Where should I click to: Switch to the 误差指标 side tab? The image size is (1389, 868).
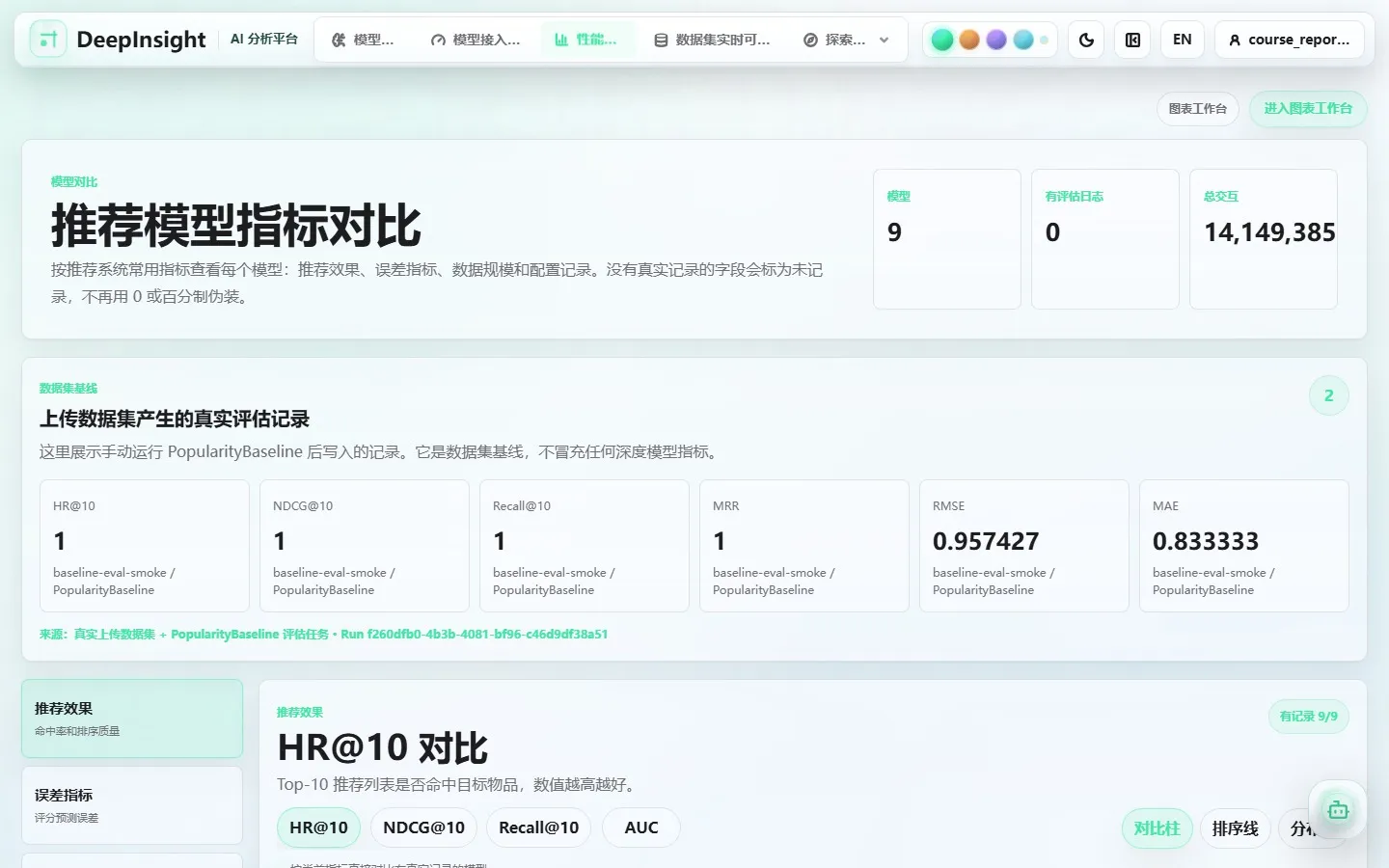[x=132, y=805]
